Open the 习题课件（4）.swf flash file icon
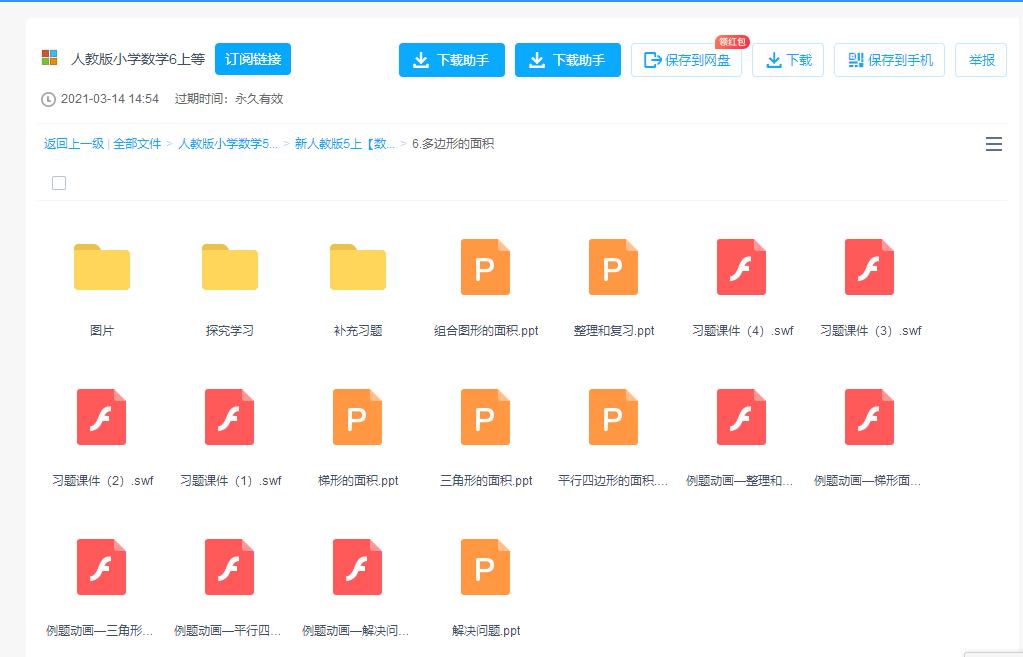1023x657 pixels. pyautogui.click(x=741, y=267)
